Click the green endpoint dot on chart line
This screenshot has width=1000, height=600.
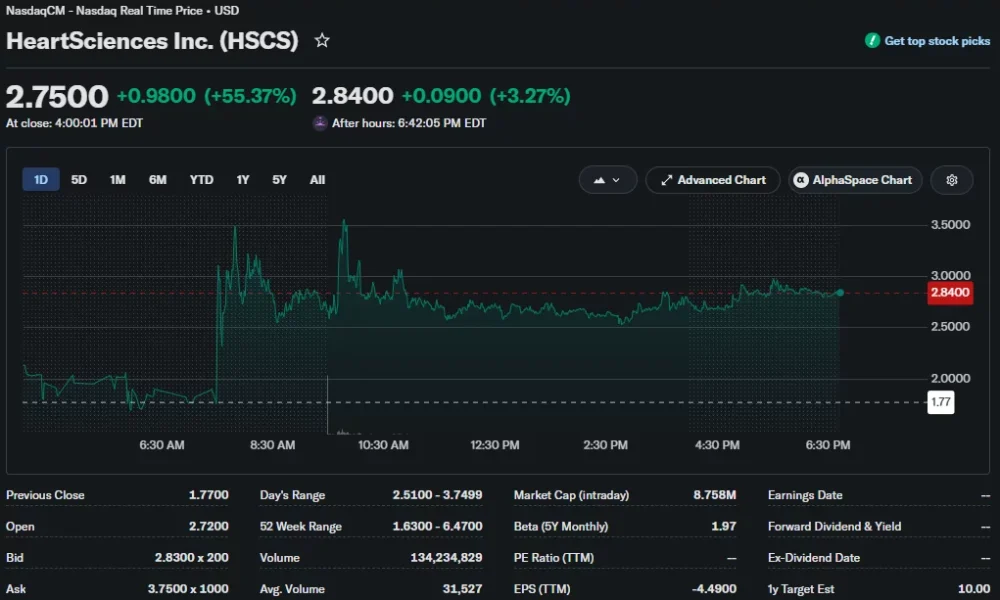(840, 293)
